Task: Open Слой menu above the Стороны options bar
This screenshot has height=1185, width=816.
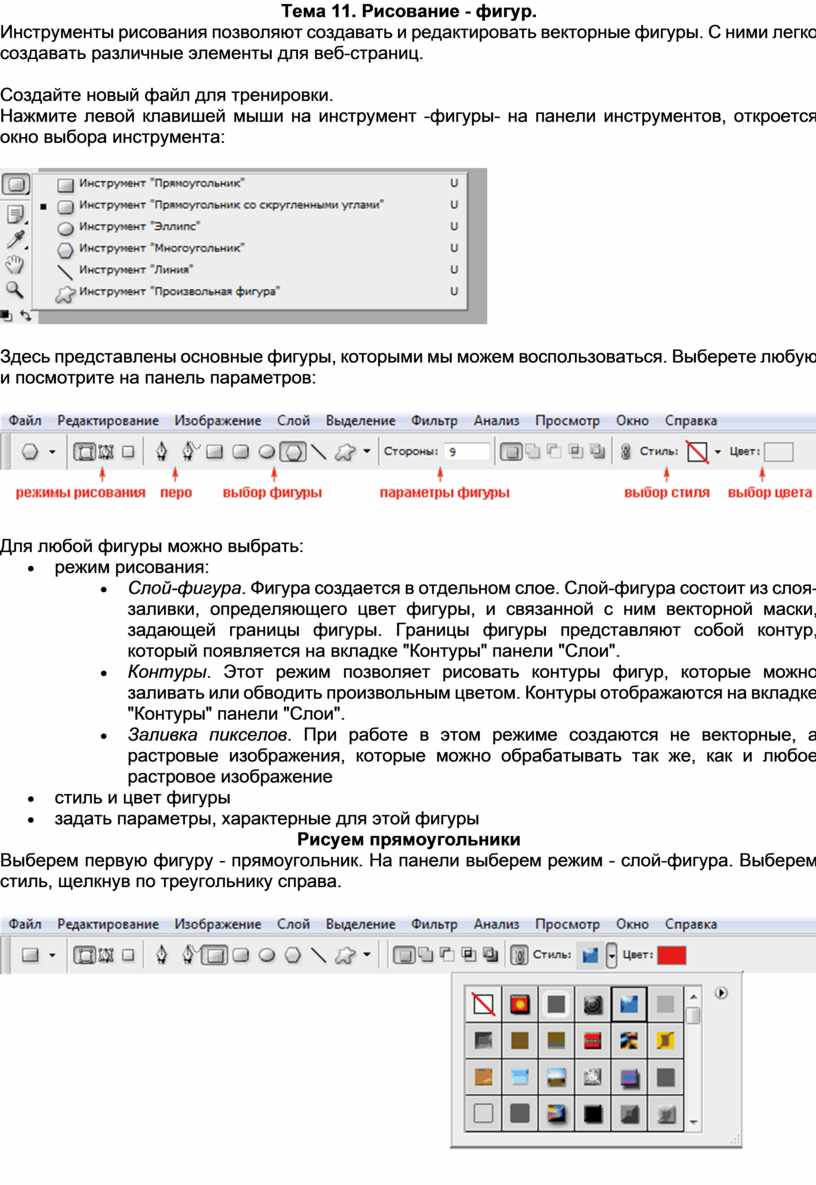Action: (293, 421)
